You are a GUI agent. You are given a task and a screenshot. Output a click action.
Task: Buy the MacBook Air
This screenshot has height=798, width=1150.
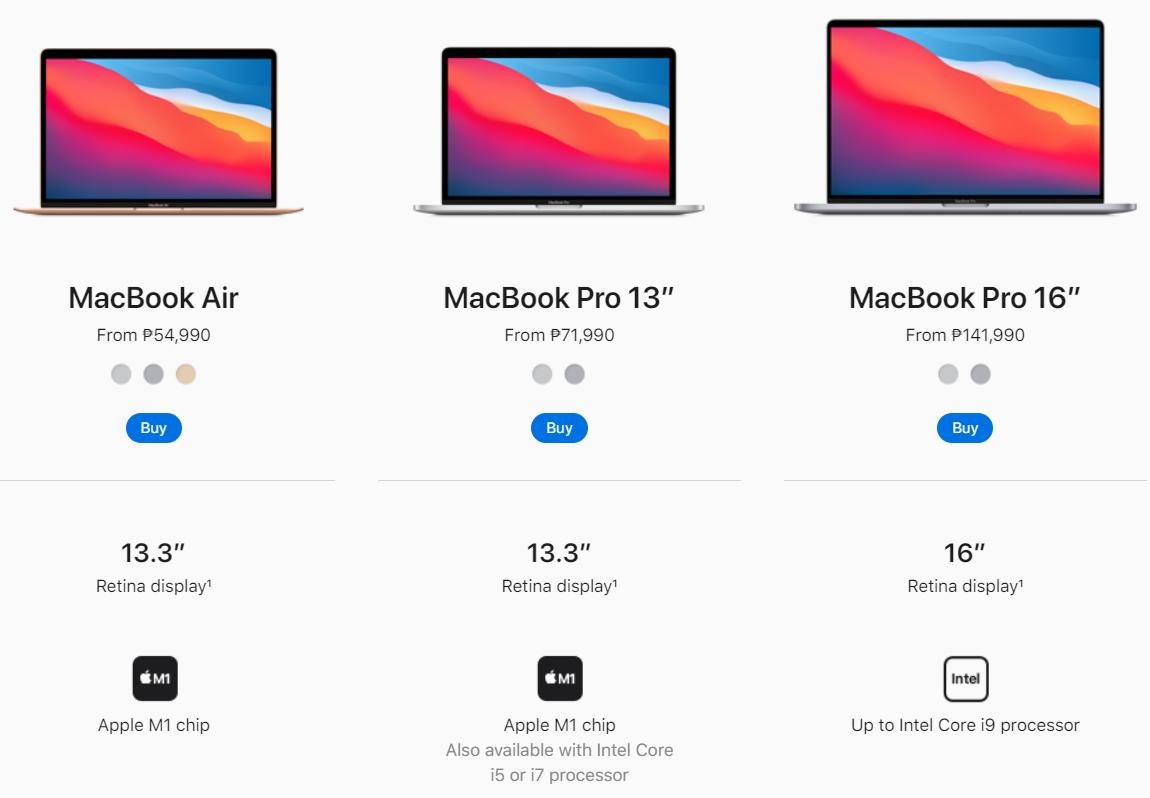pos(154,428)
